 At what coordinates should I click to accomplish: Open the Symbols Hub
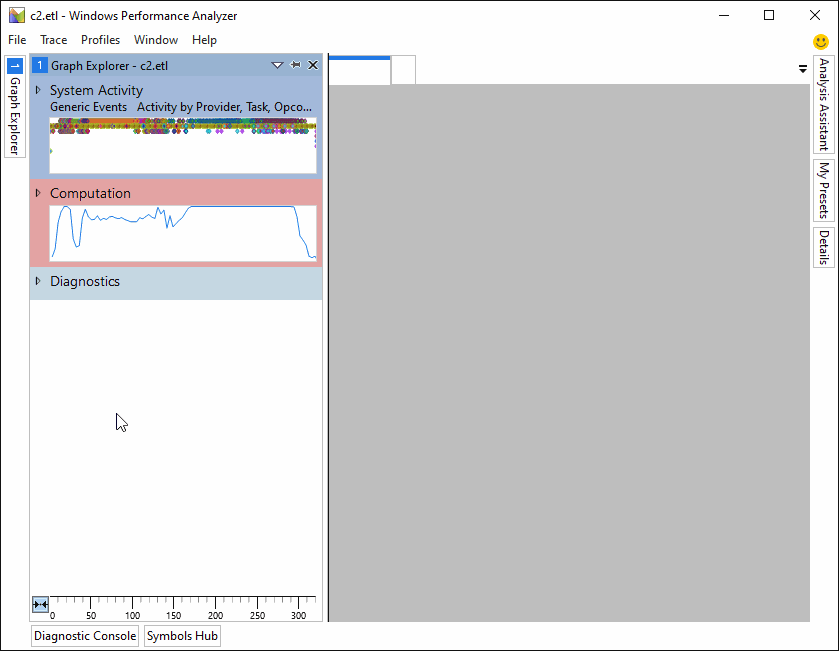182,636
